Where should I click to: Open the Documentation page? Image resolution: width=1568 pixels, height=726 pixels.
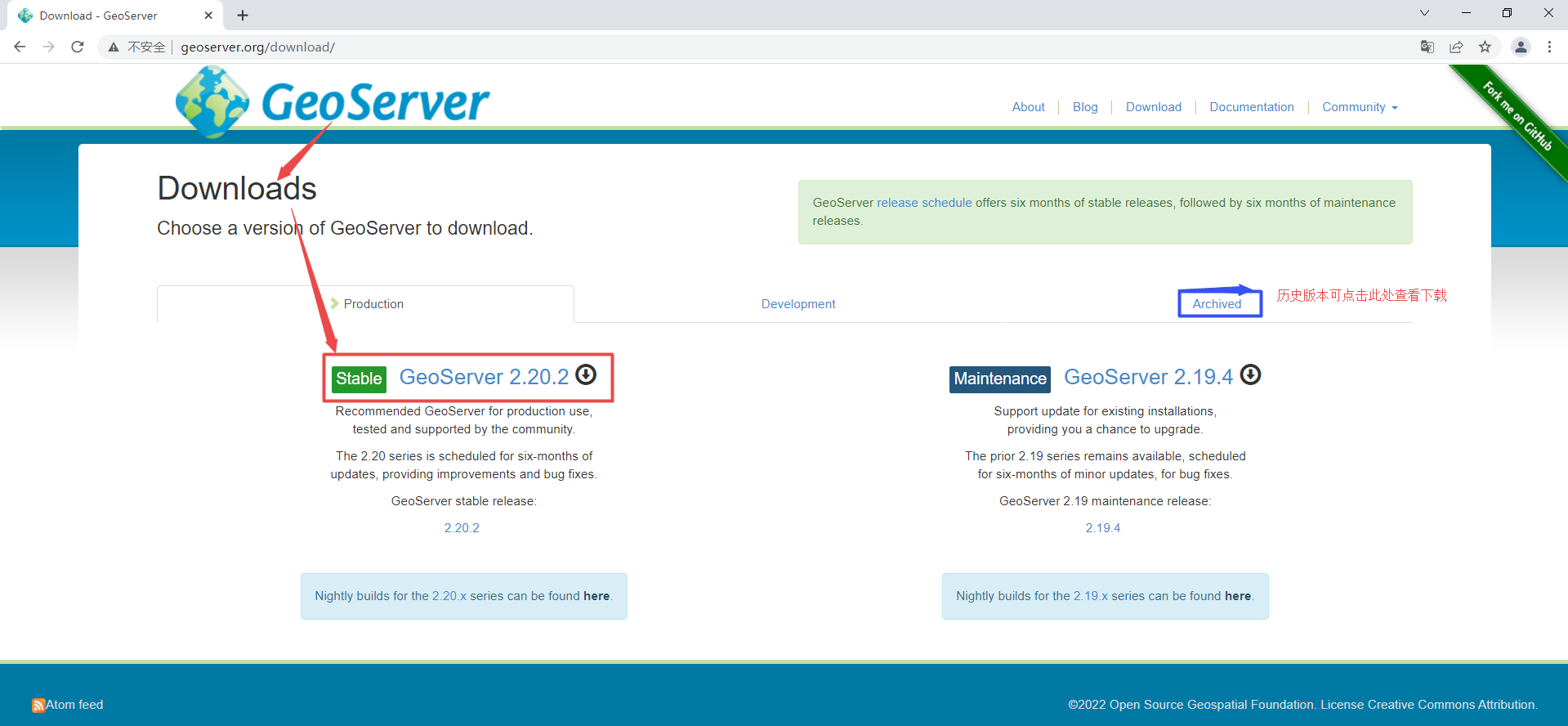coord(1252,107)
